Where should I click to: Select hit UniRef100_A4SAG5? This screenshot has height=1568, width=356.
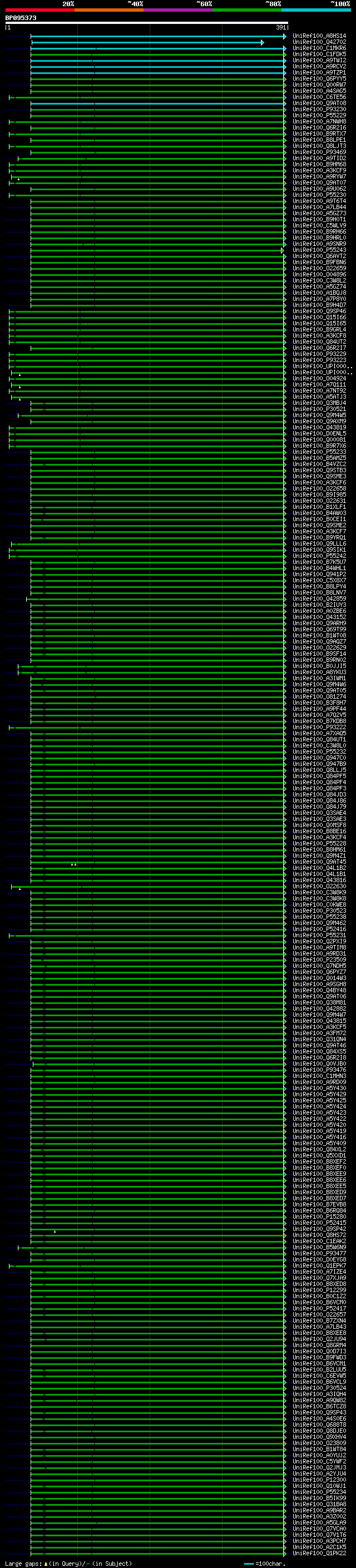319,91
